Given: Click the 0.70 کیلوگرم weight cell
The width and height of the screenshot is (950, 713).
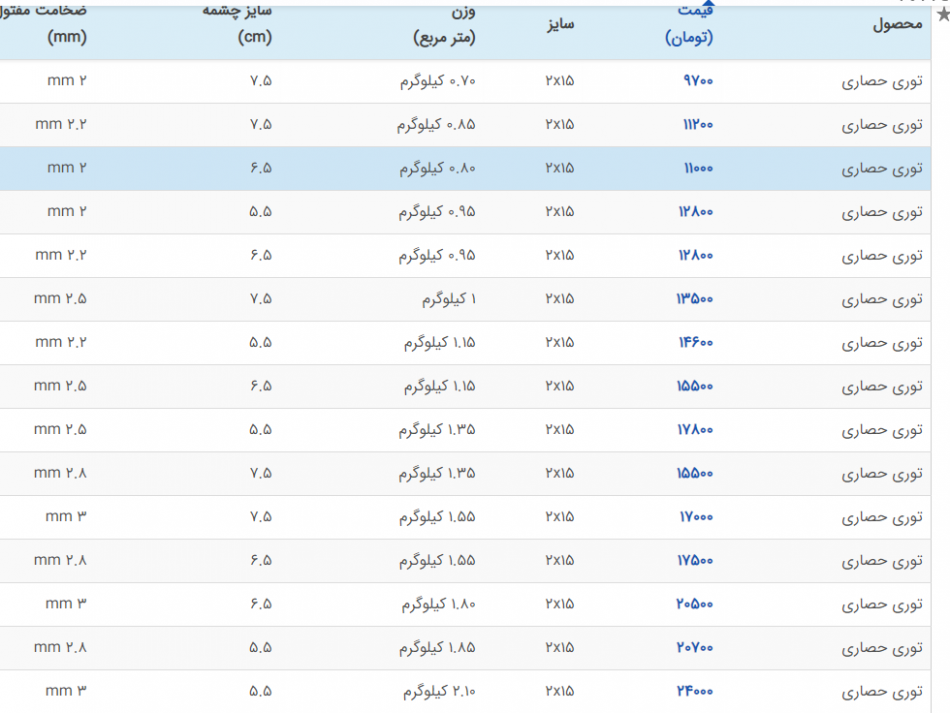Looking at the screenshot, I should click(x=437, y=82).
